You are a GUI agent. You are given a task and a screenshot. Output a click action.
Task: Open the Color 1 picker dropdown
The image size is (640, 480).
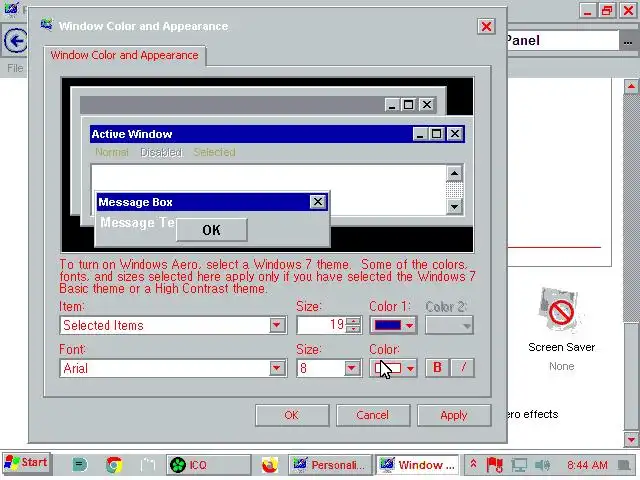pyautogui.click(x=393, y=325)
